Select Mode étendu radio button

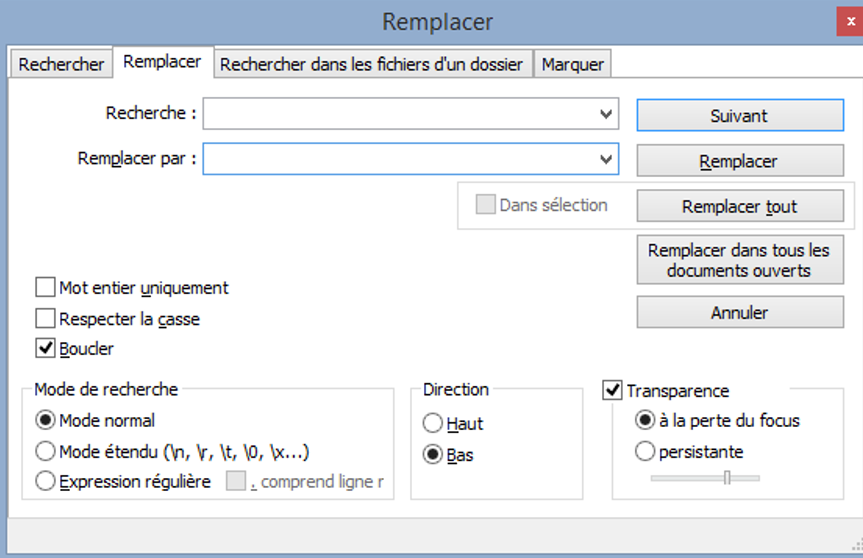[45, 451]
